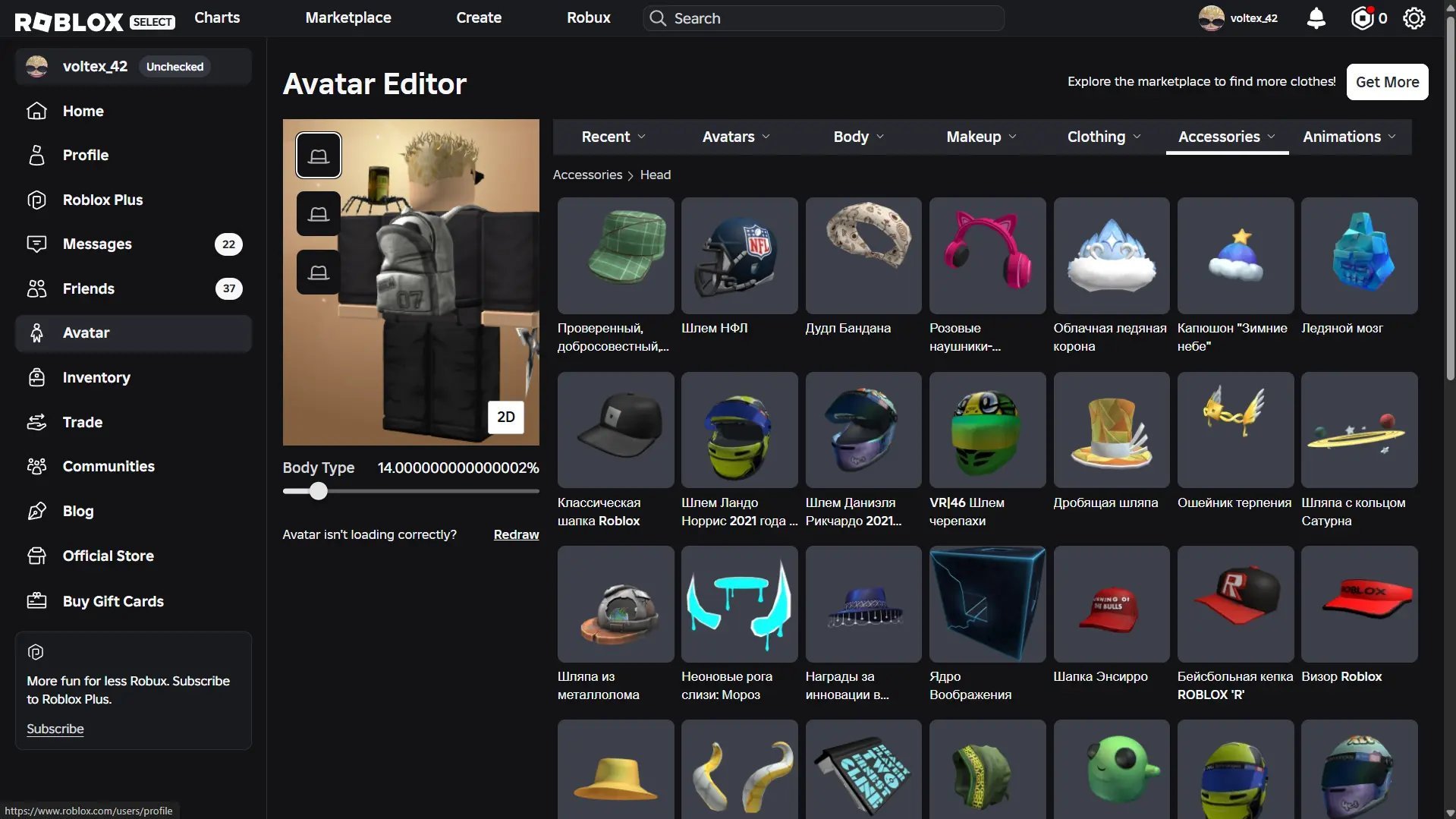The width and height of the screenshot is (1456, 819).
Task: Click the voltex_42 avatar in top bar
Action: 1211,18
